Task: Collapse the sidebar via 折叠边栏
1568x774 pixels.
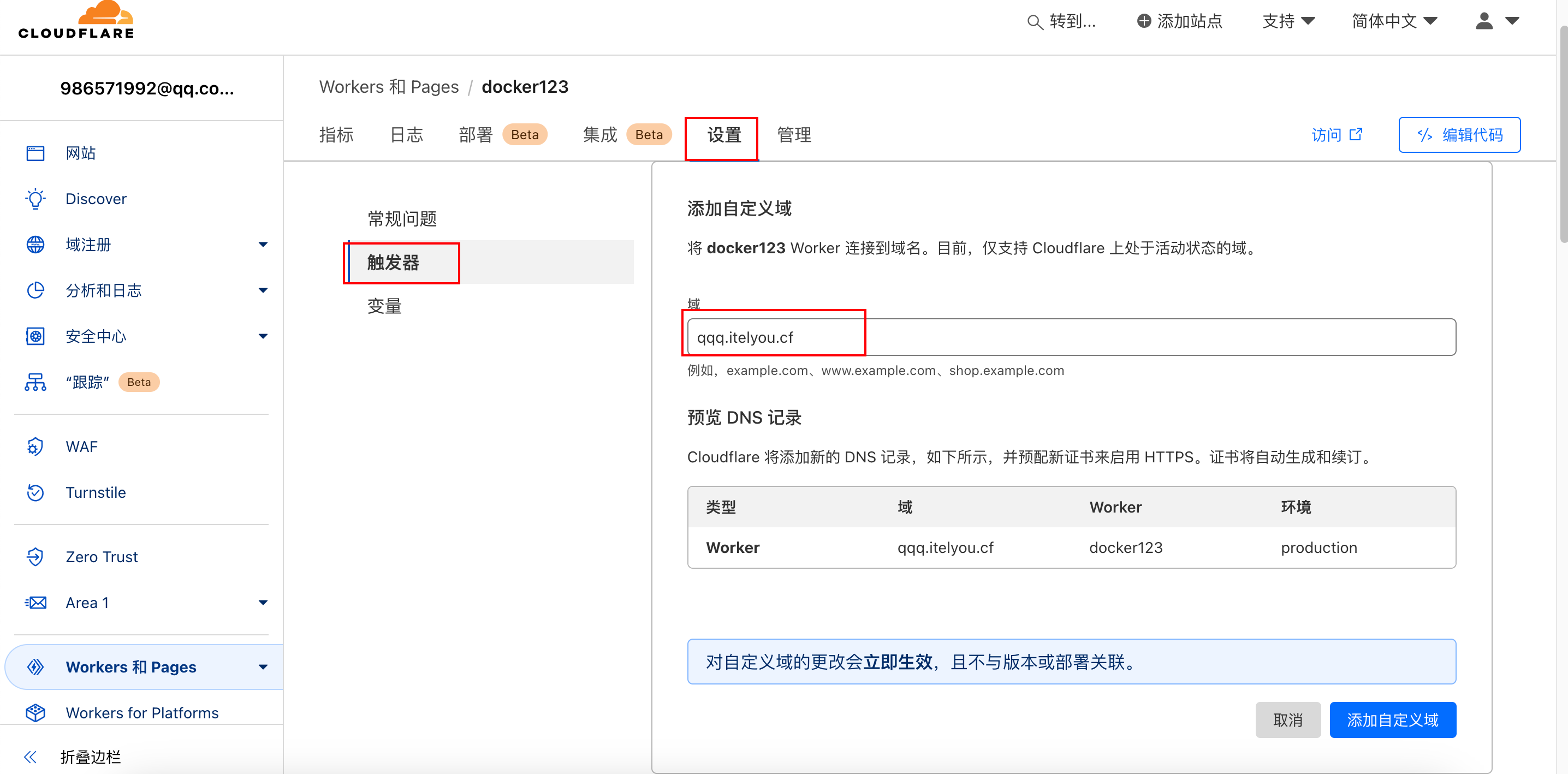Action: [x=90, y=757]
